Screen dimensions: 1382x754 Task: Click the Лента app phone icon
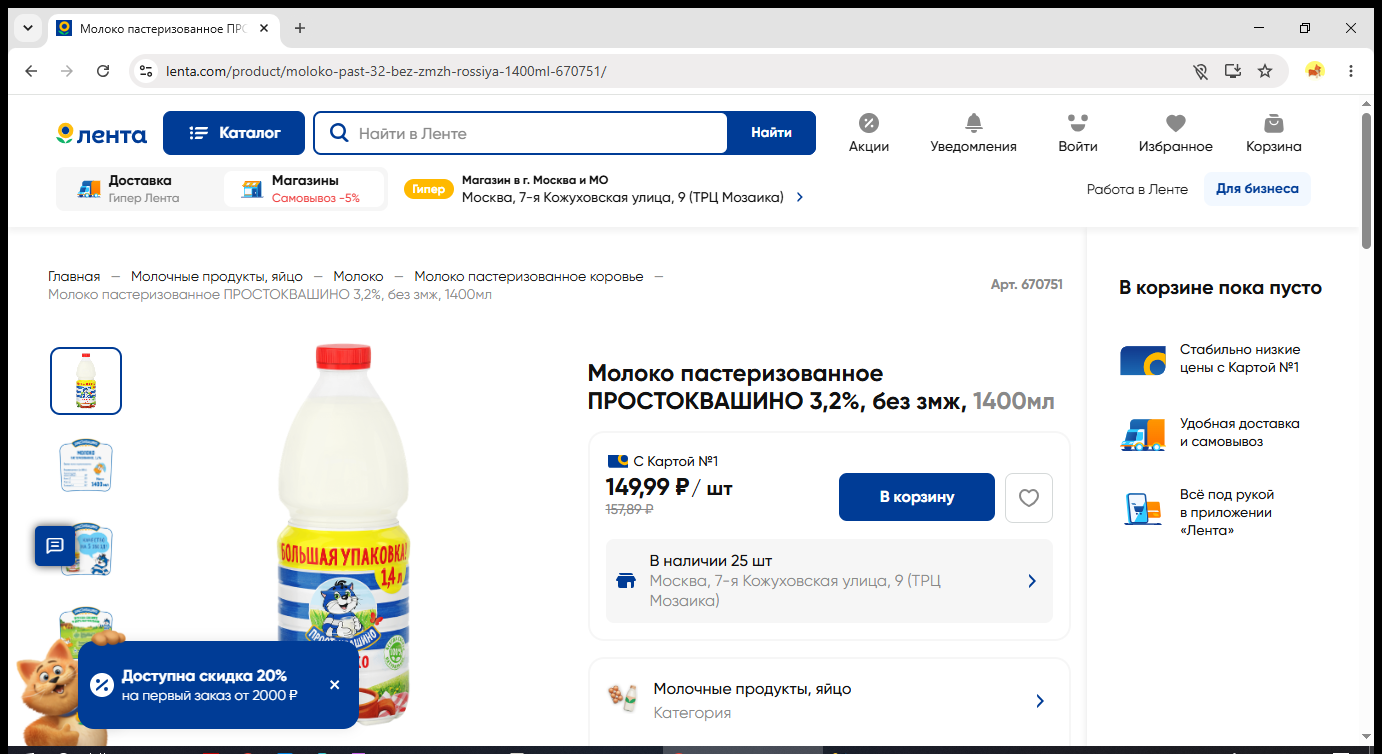tap(1142, 508)
